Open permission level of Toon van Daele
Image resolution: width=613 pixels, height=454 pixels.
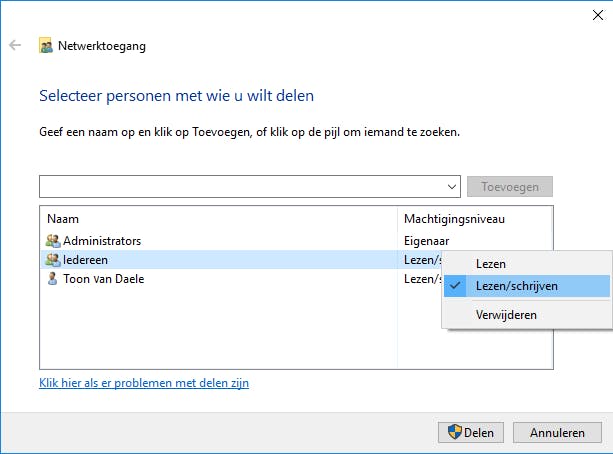tap(420, 279)
